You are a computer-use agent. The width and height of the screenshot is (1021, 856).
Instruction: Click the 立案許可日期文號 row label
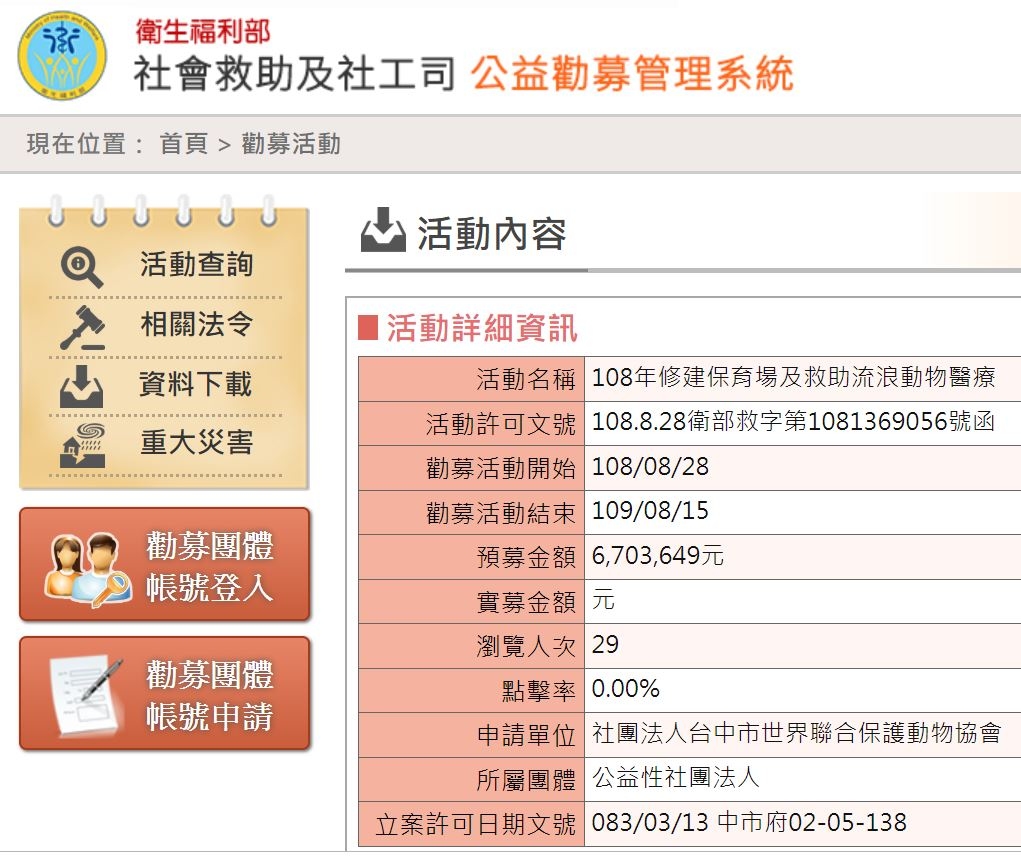(476, 824)
